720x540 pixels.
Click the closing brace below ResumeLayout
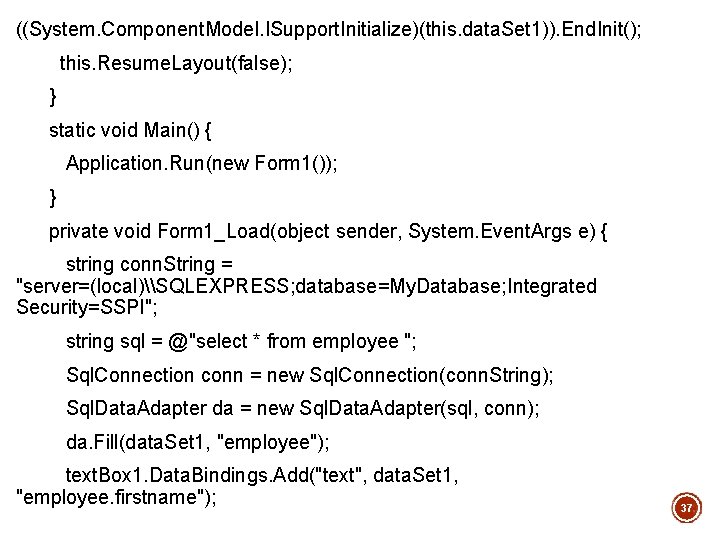coord(54,96)
